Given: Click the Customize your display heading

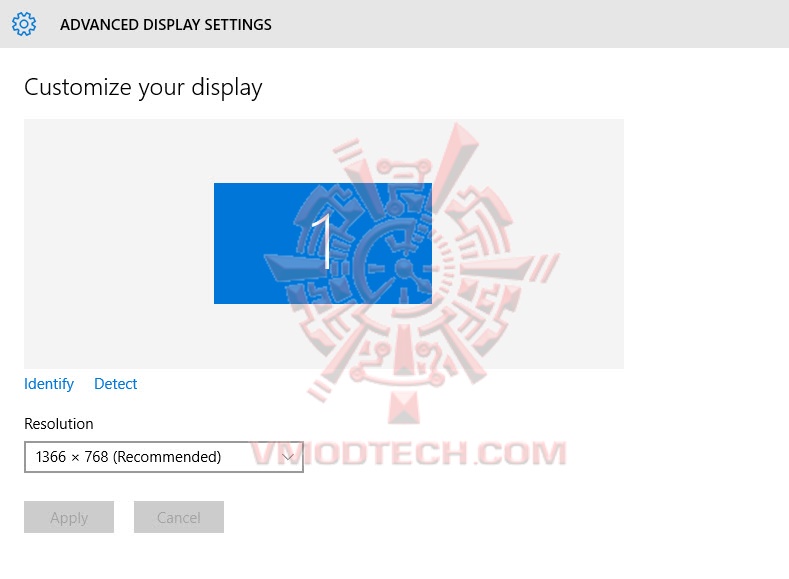Looking at the screenshot, I should point(143,88).
